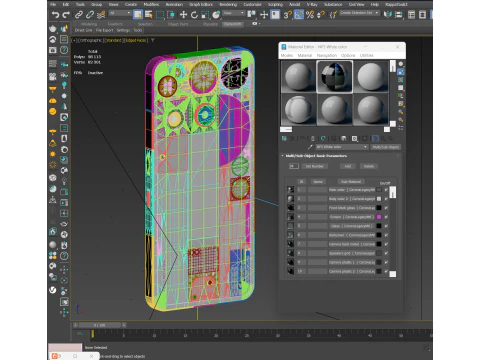480x360 pixels.
Task: Click the Set Number button
Action: (315, 166)
